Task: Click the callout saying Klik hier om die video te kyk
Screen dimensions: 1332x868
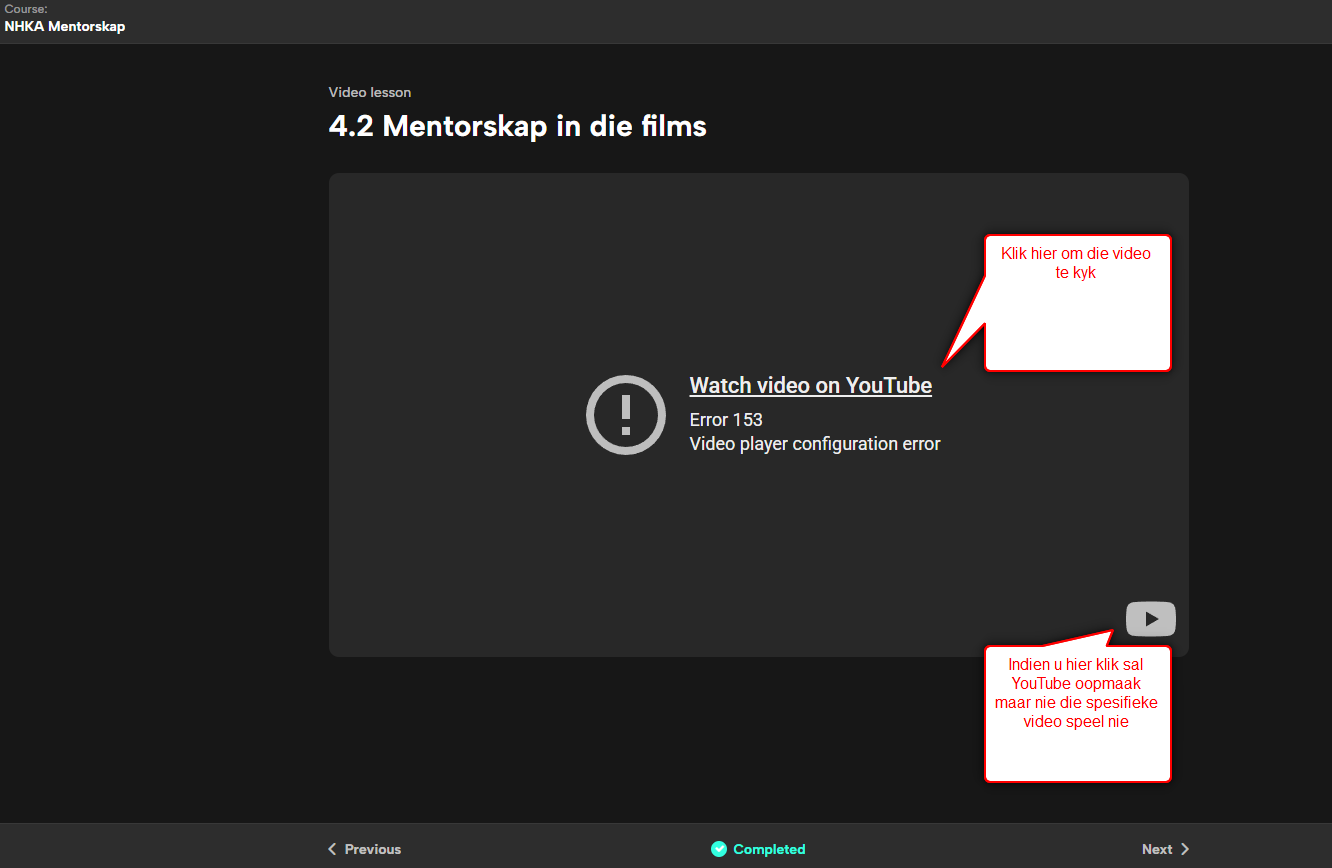Action: [x=1076, y=300]
